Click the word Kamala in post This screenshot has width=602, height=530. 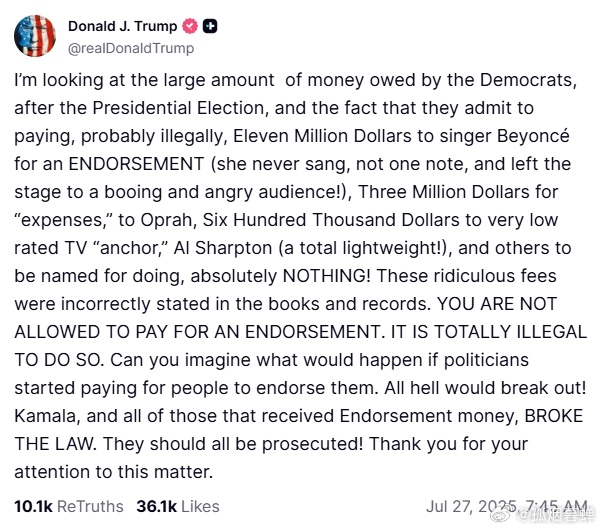47,416
